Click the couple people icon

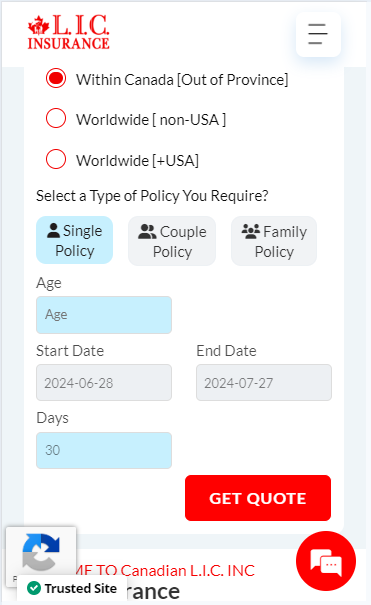point(147,232)
